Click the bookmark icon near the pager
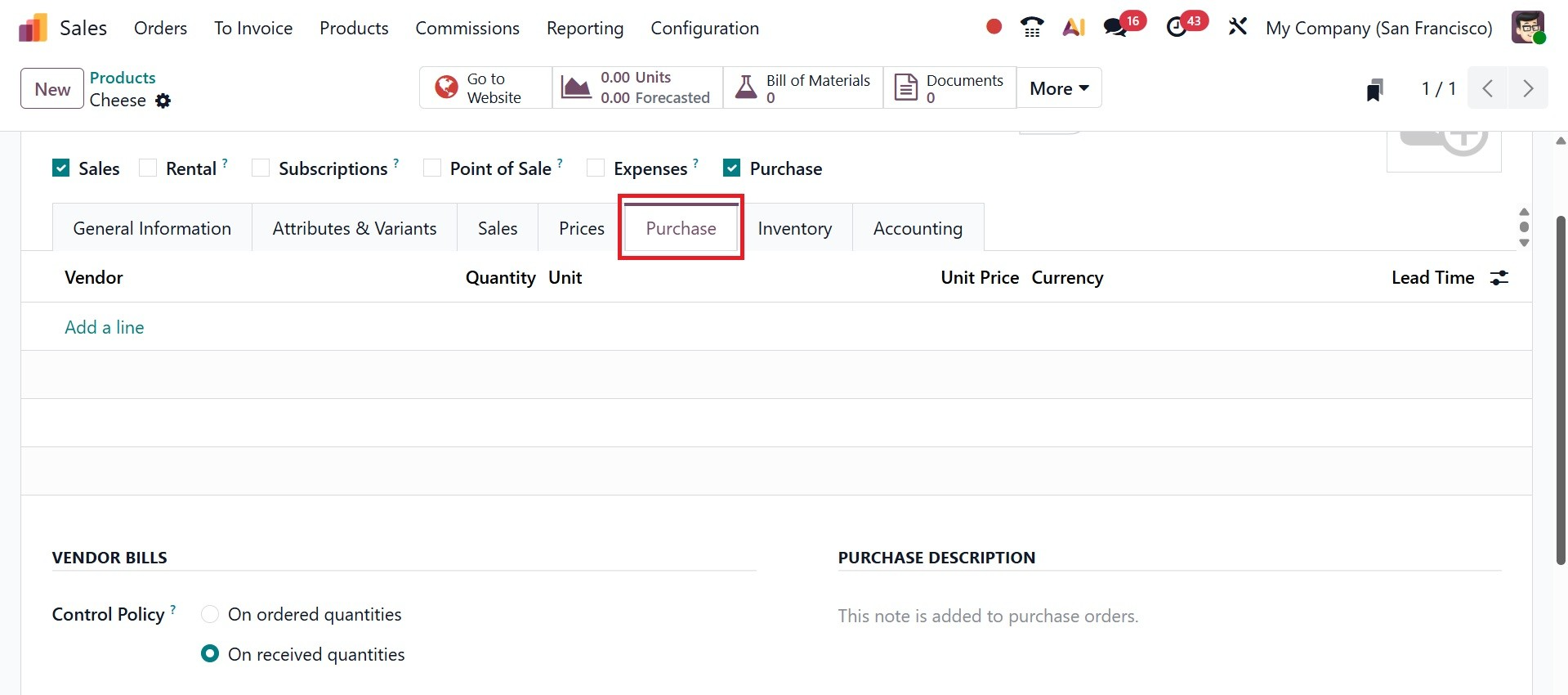1568x695 pixels. [1374, 89]
